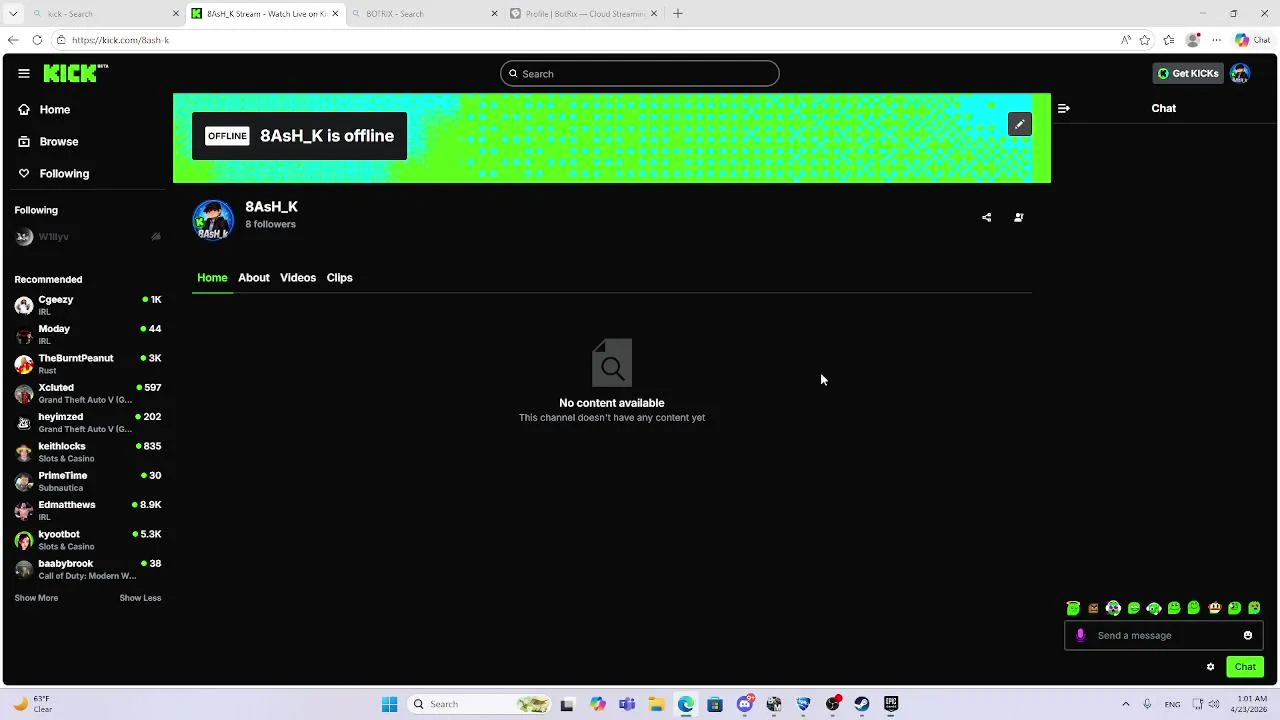Switch to the Clips tab
This screenshot has width=1280, height=720.
pos(340,278)
